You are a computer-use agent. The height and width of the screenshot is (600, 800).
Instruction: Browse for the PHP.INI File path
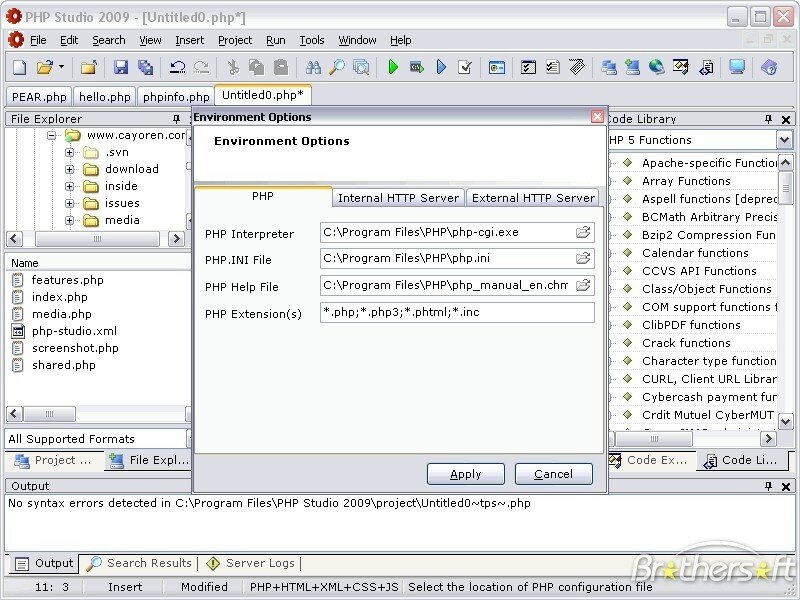click(583, 258)
